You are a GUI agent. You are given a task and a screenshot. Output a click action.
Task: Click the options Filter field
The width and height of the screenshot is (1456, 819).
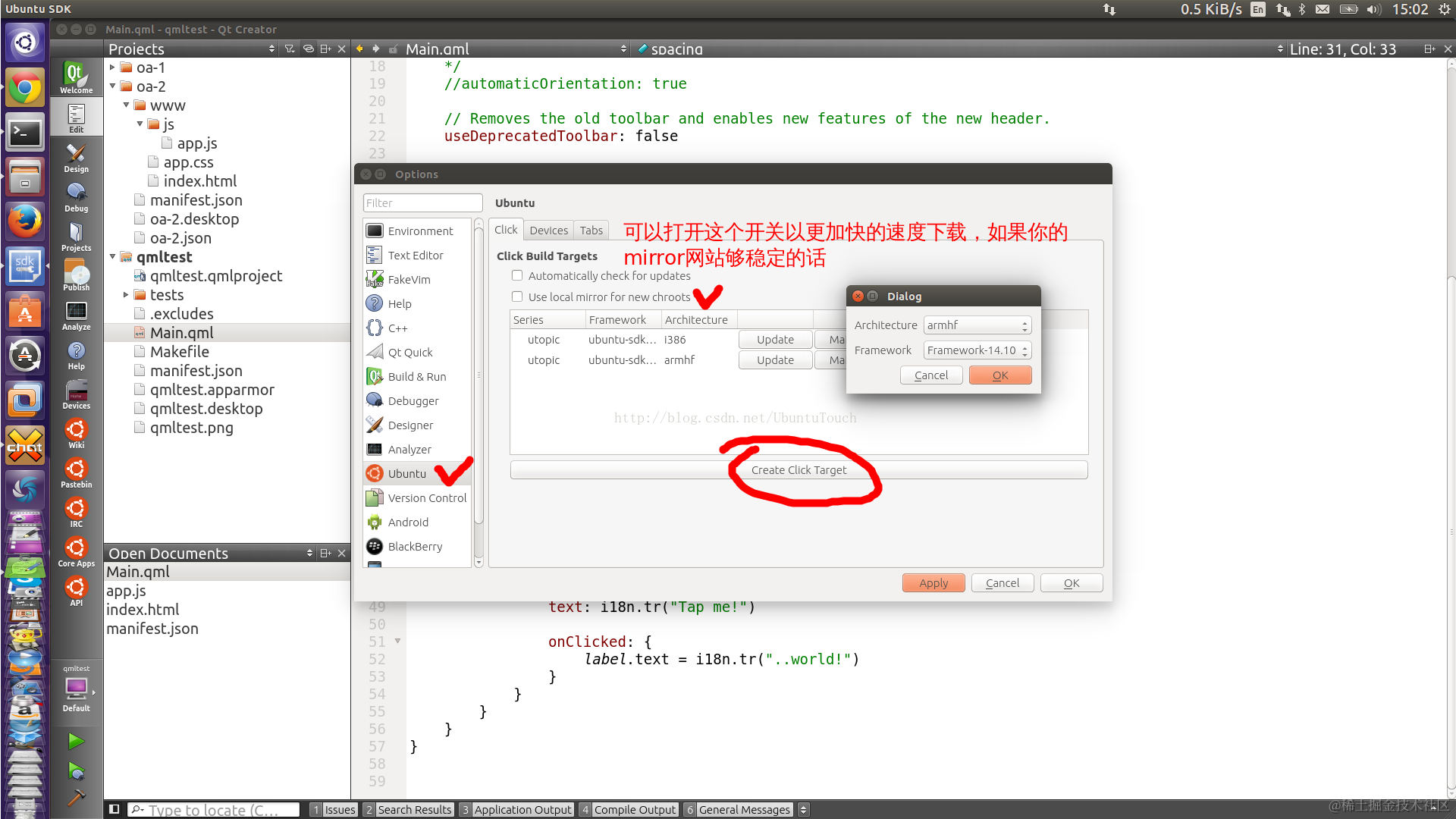[422, 203]
